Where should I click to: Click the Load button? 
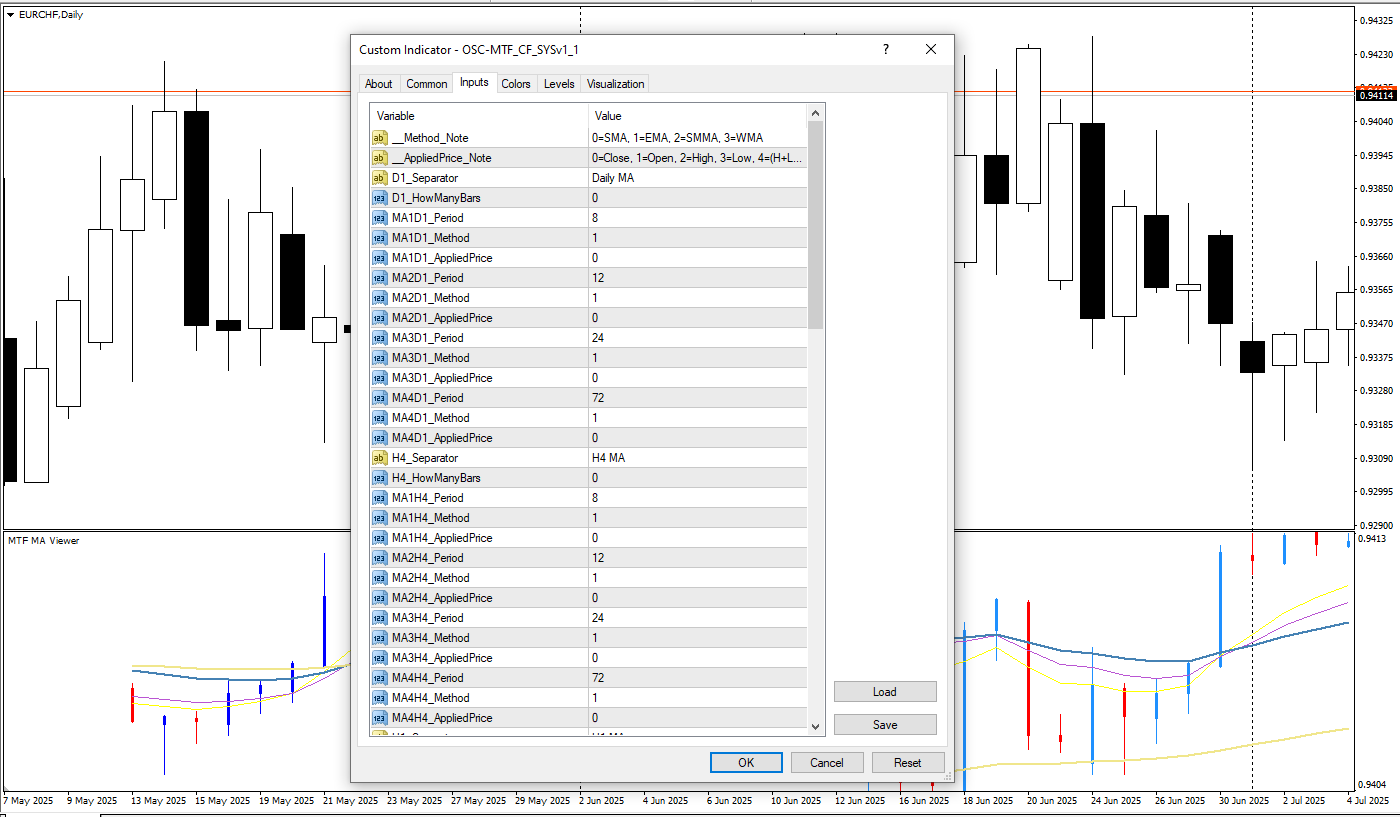(x=885, y=692)
